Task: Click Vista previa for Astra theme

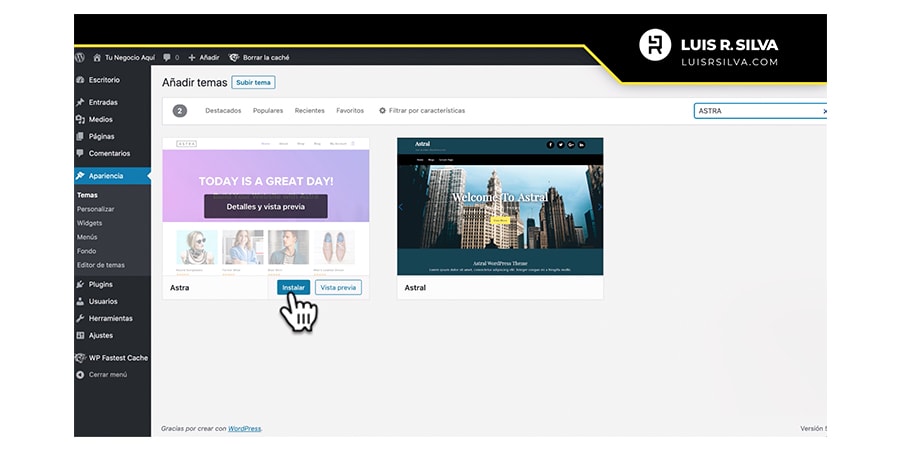Action: tap(338, 288)
